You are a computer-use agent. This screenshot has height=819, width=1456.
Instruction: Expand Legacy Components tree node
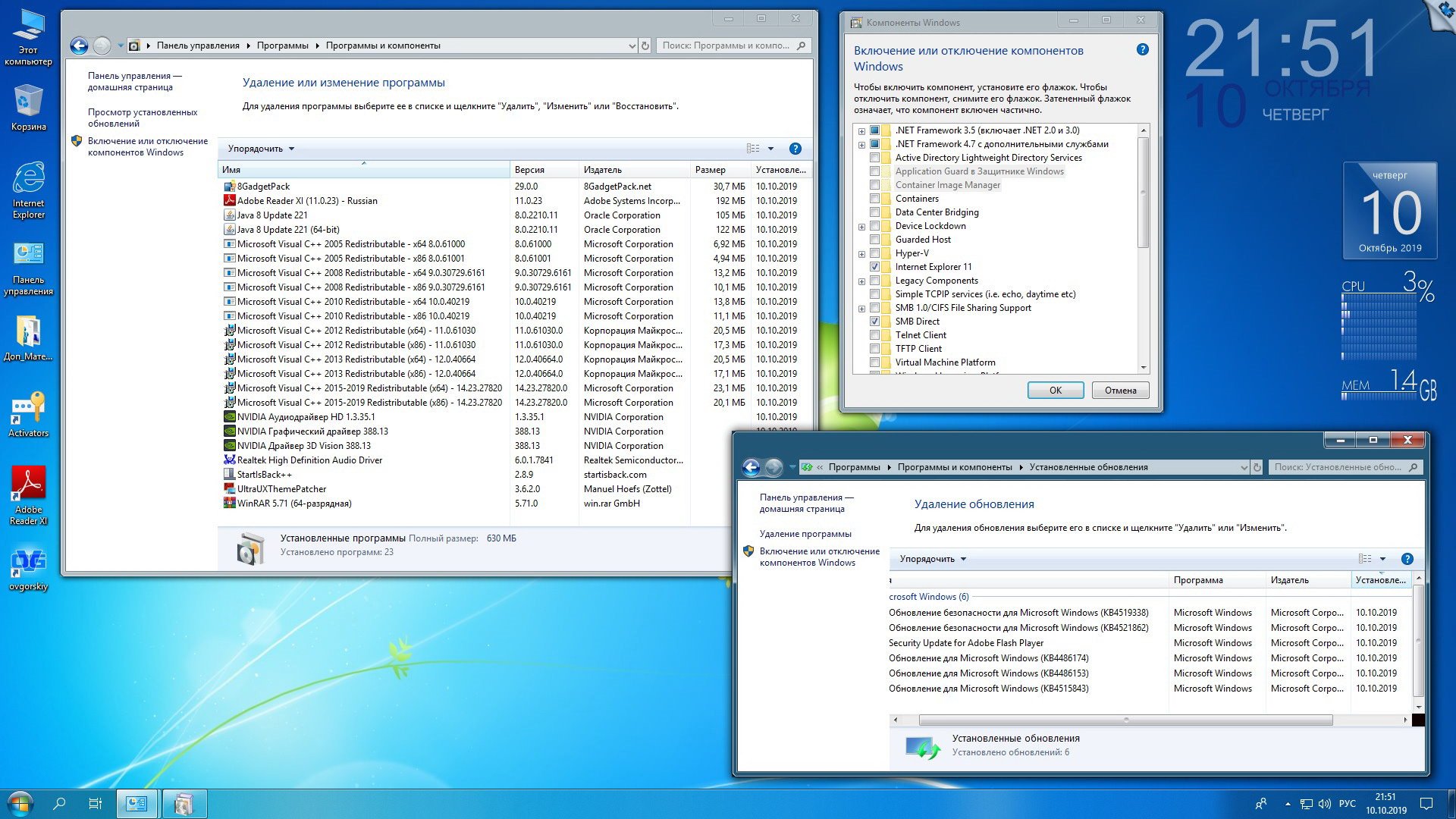pos(861,281)
